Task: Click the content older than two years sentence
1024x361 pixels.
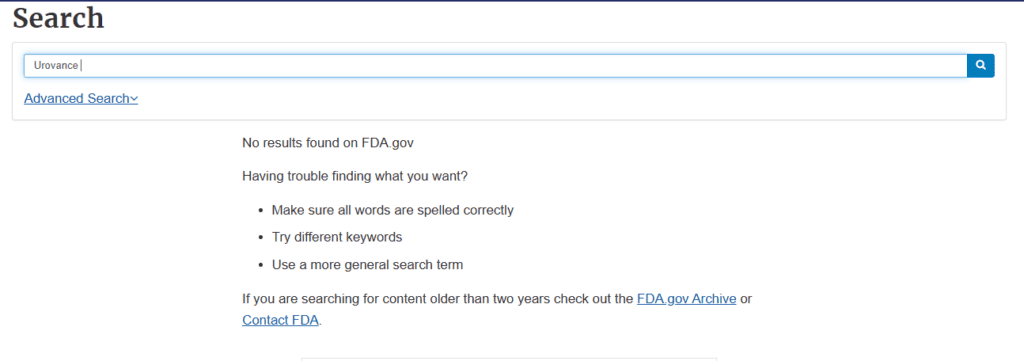Action: tap(497, 309)
